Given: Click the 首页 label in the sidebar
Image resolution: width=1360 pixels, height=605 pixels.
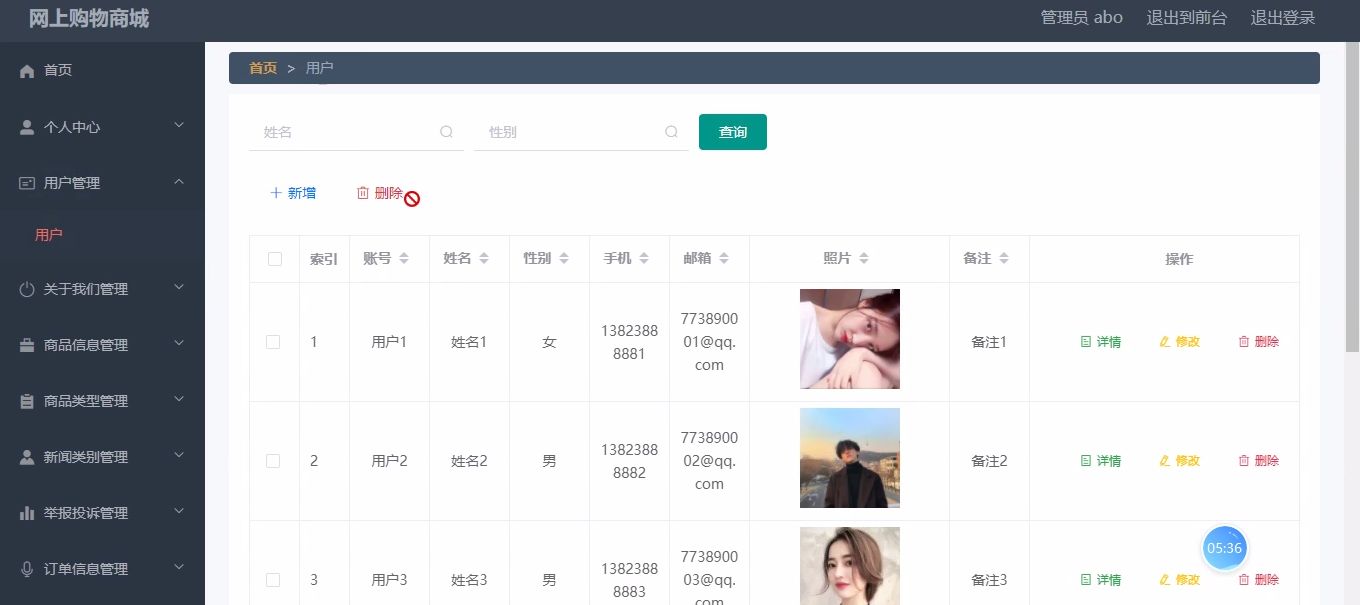Looking at the screenshot, I should coord(58,71).
